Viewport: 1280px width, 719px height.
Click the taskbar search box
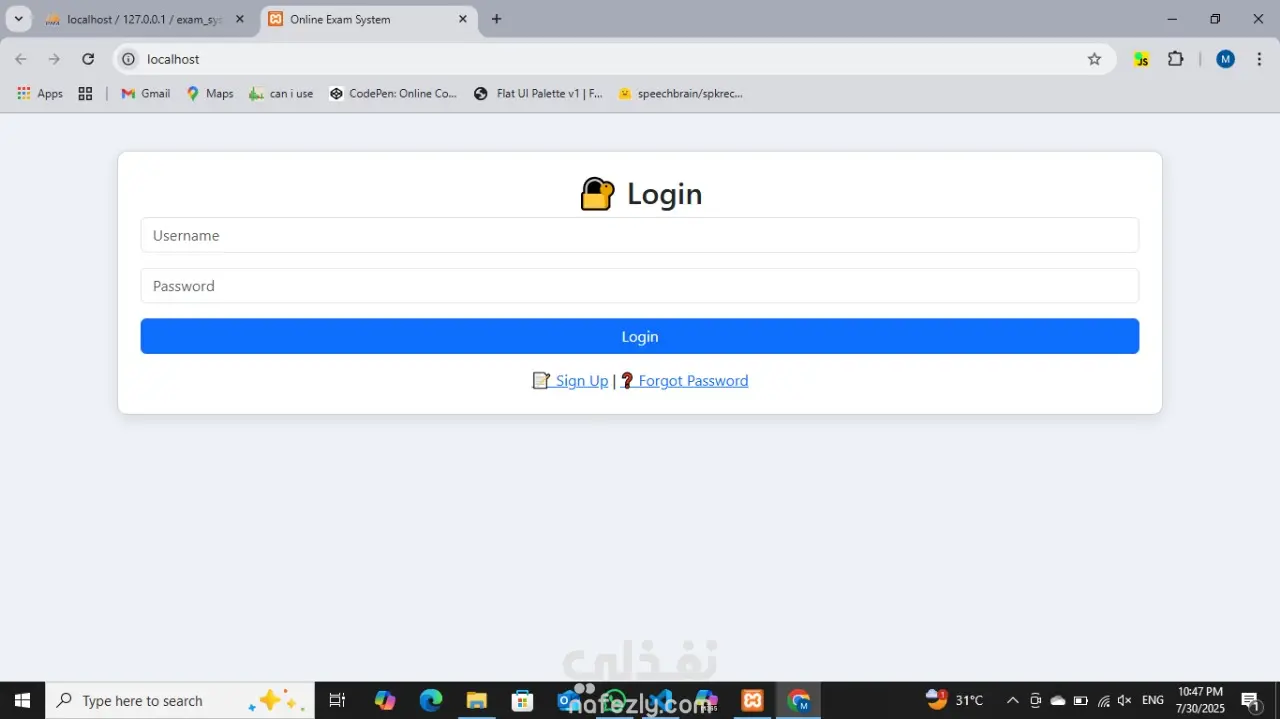pos(180,700)
